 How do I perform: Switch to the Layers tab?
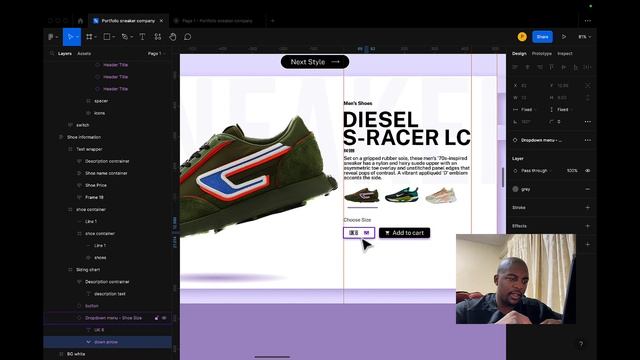click(x=64, y=53)
